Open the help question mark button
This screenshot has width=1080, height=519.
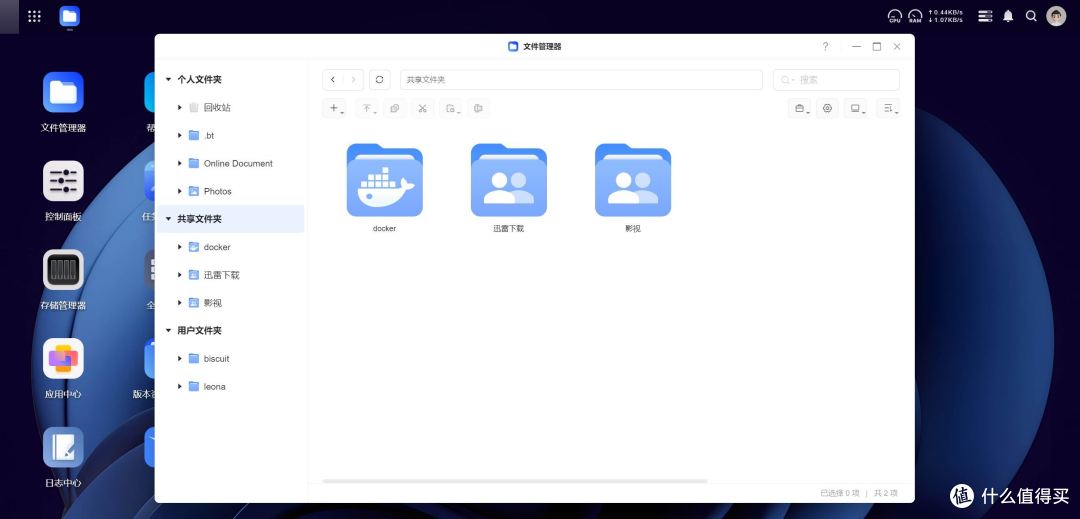point(825,47)
